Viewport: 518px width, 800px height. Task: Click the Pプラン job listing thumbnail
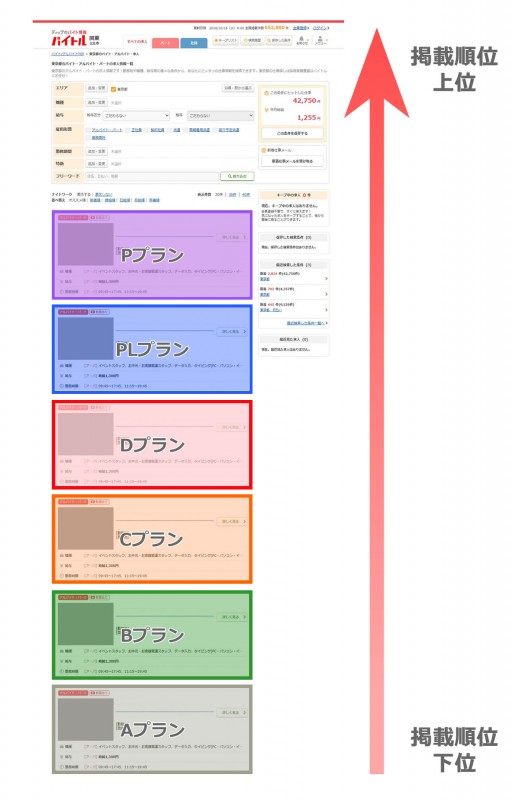(85, 244)
